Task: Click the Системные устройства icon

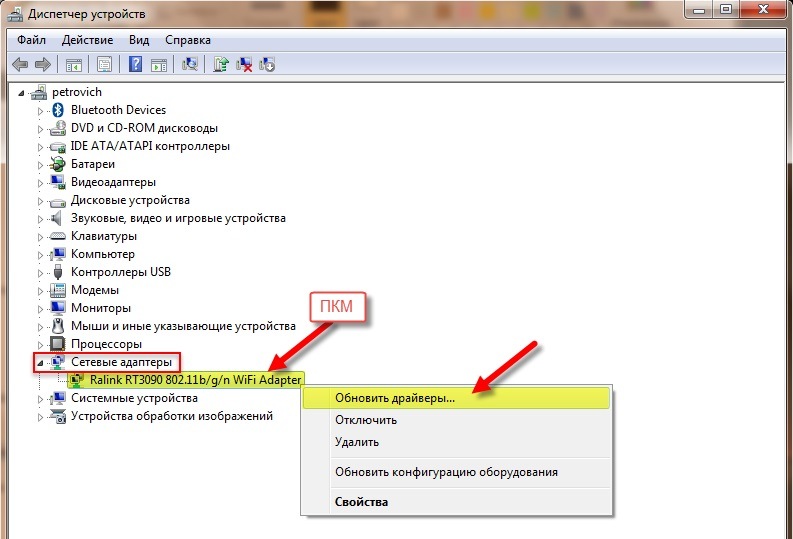Action: coord(58,398)
